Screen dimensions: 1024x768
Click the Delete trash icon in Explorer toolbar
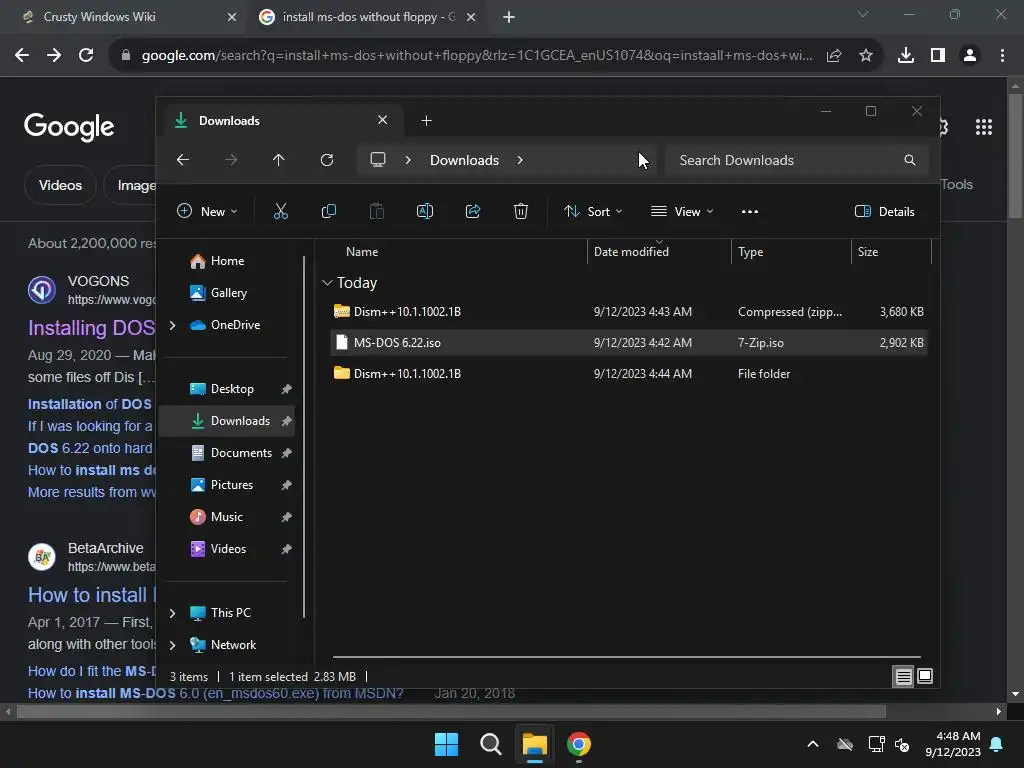pyautogui.click(x=520, y=211)
